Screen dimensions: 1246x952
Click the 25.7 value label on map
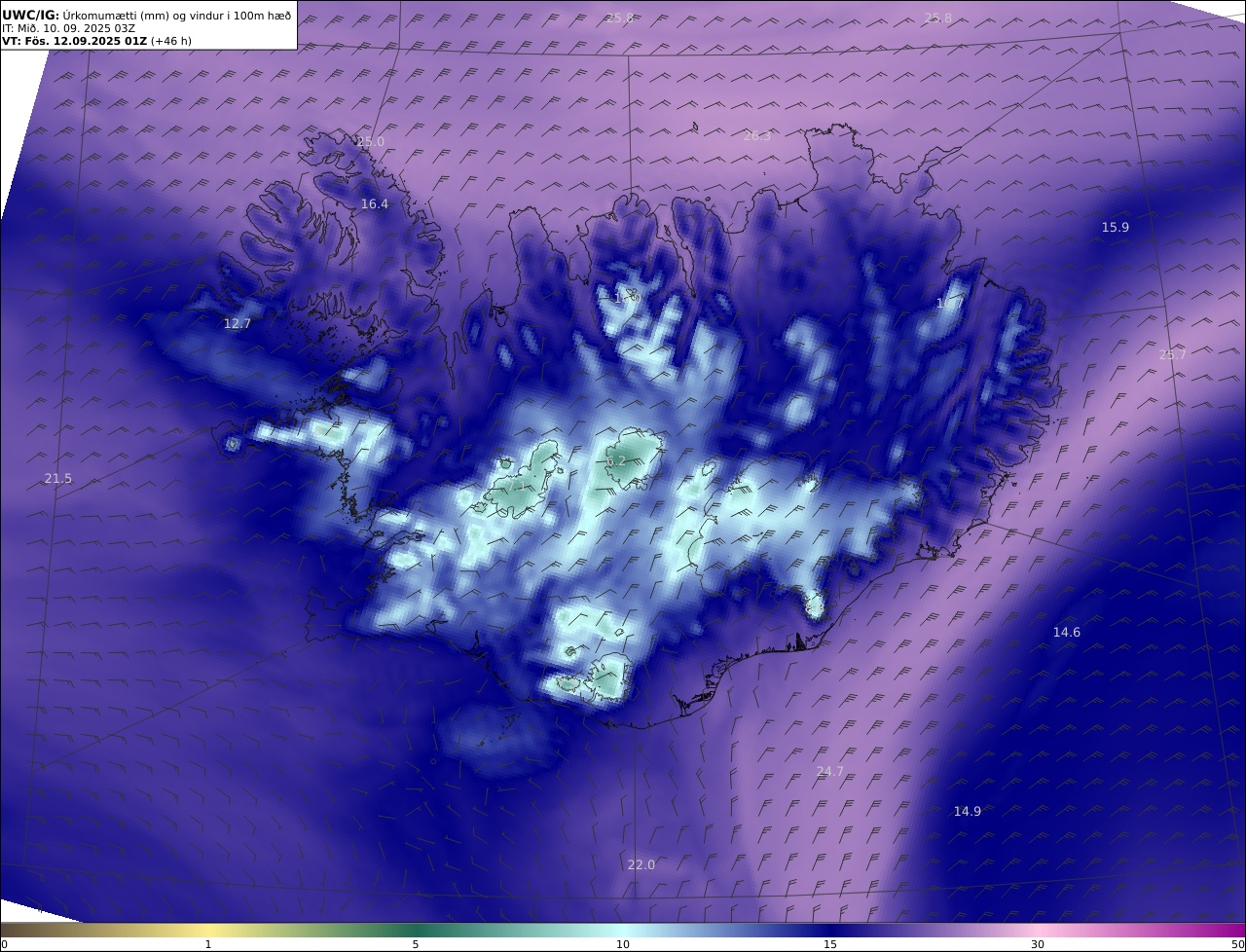point(1172,354)
